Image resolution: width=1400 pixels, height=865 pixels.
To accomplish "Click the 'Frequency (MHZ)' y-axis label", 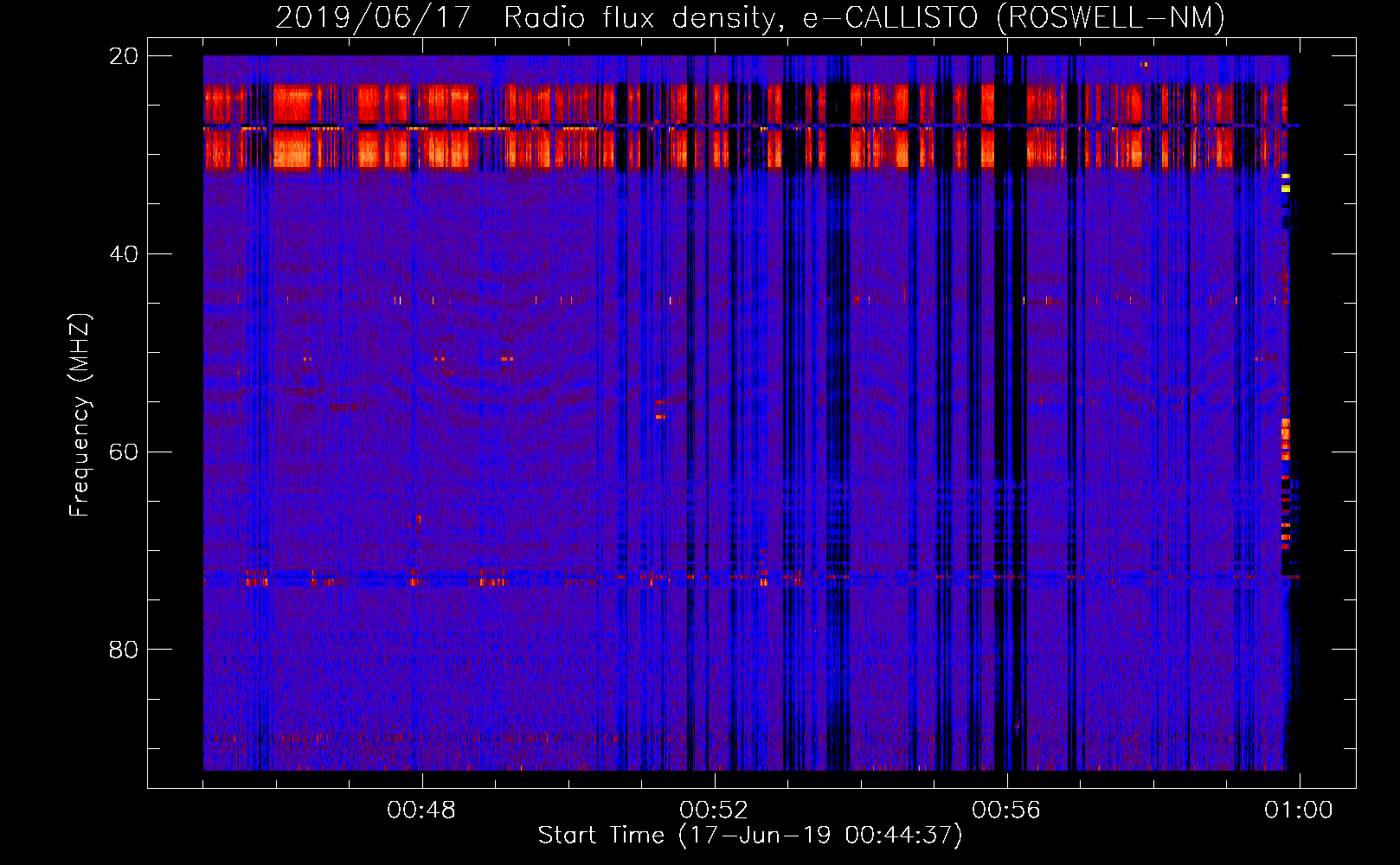I will (x=80, y=415).
